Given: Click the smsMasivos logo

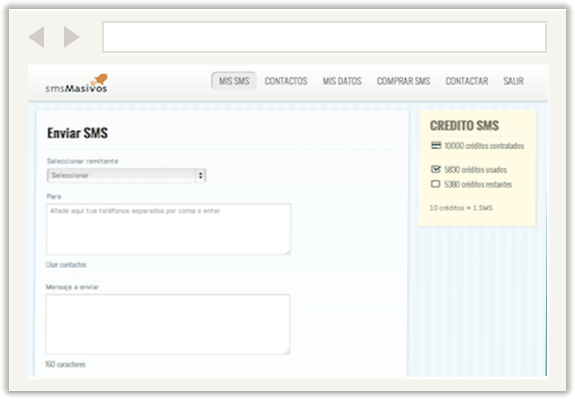Looking at the screenshot, I should coord(77,83).
